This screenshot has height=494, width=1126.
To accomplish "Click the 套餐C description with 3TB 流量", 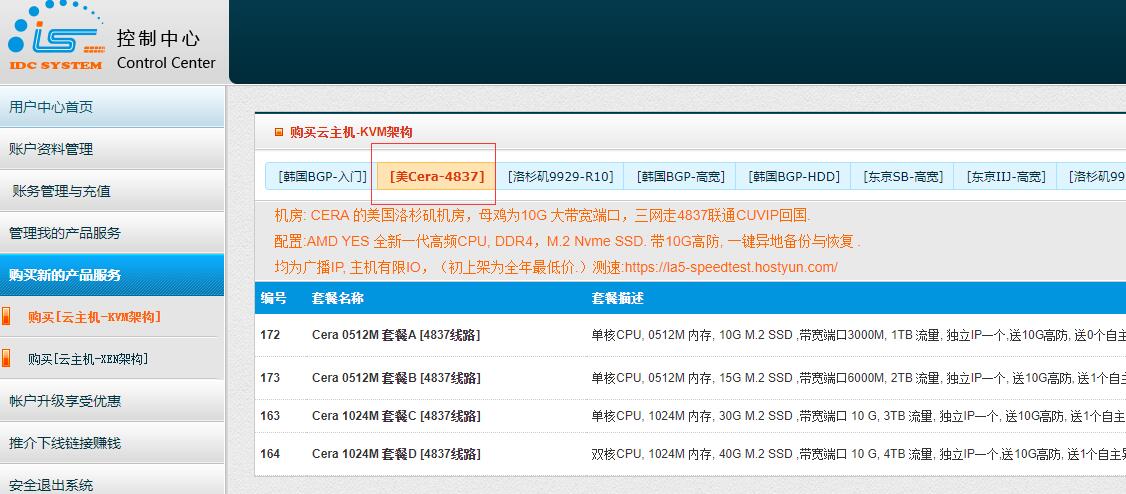I will [x=858, y=416].
